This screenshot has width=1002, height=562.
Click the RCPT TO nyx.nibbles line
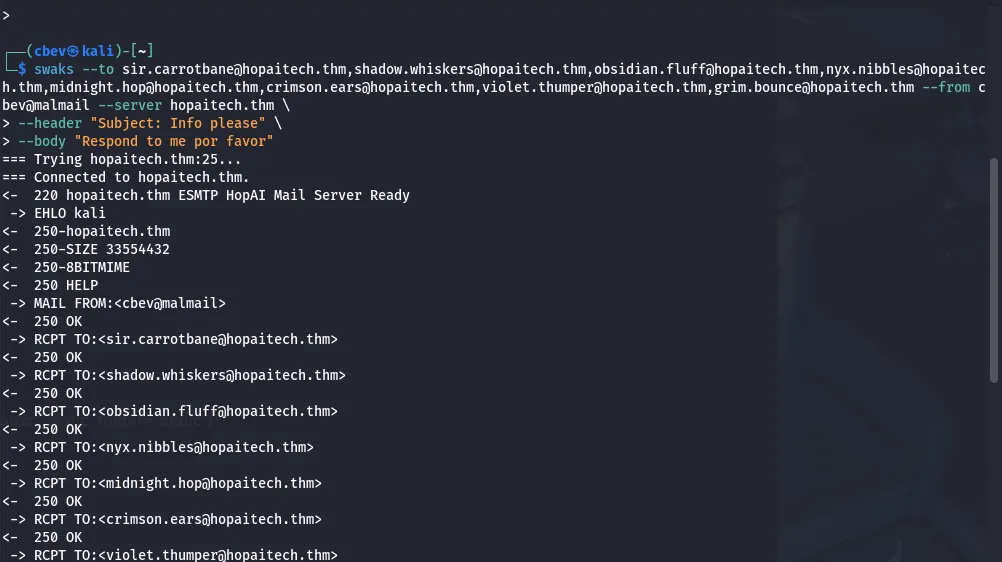(x=174, y=447)
